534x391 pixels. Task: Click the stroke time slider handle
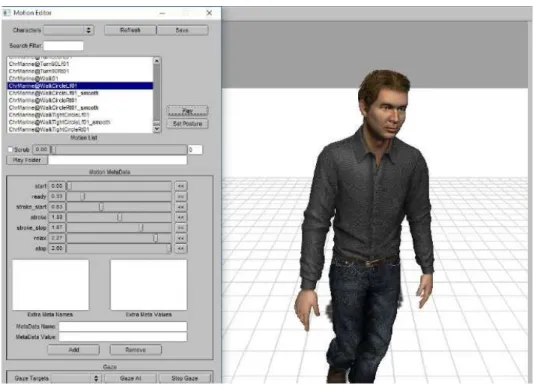coord(120,217)
